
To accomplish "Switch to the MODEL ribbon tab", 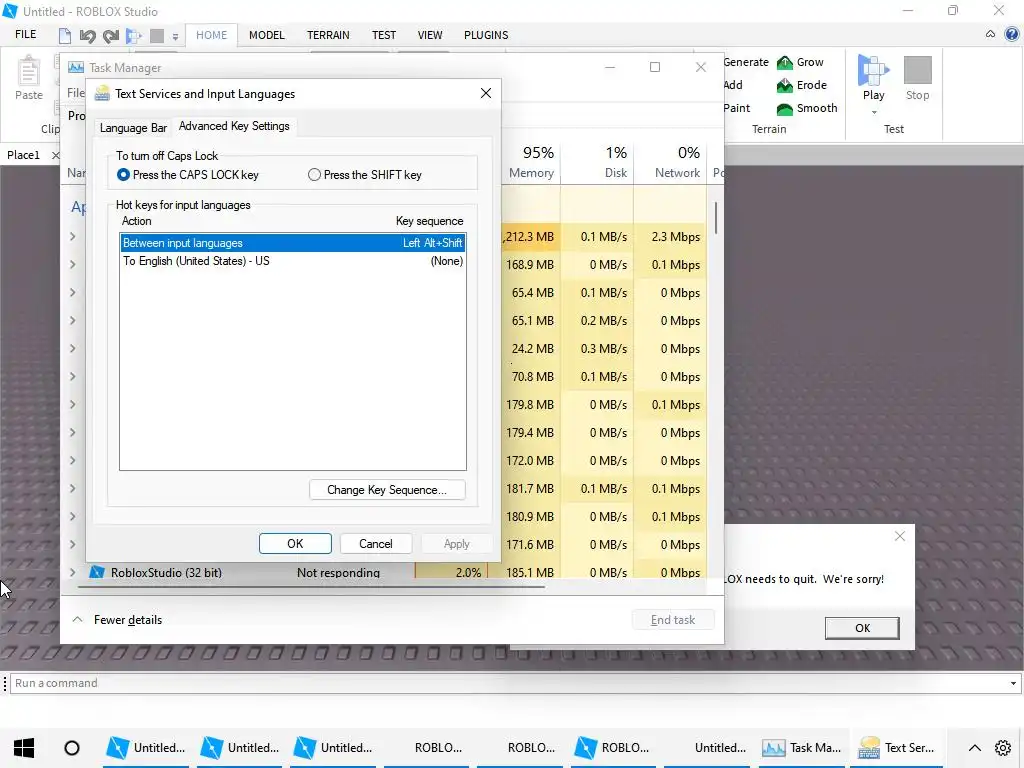I will point(266,35).
